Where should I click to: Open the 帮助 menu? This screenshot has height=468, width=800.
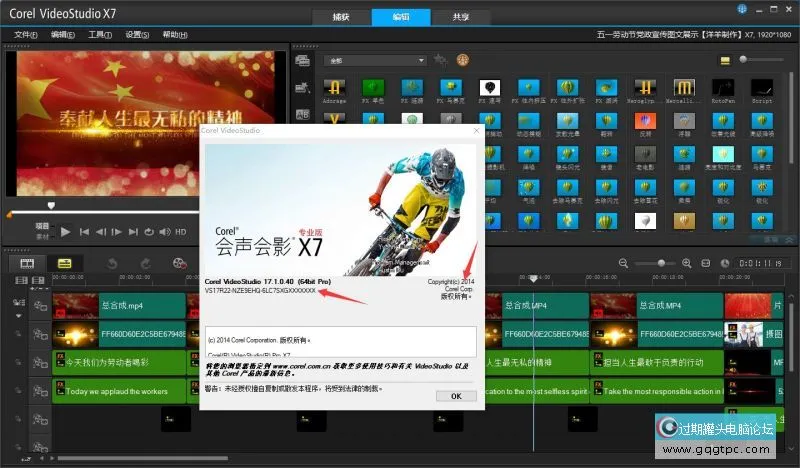(x=174, y=35)
